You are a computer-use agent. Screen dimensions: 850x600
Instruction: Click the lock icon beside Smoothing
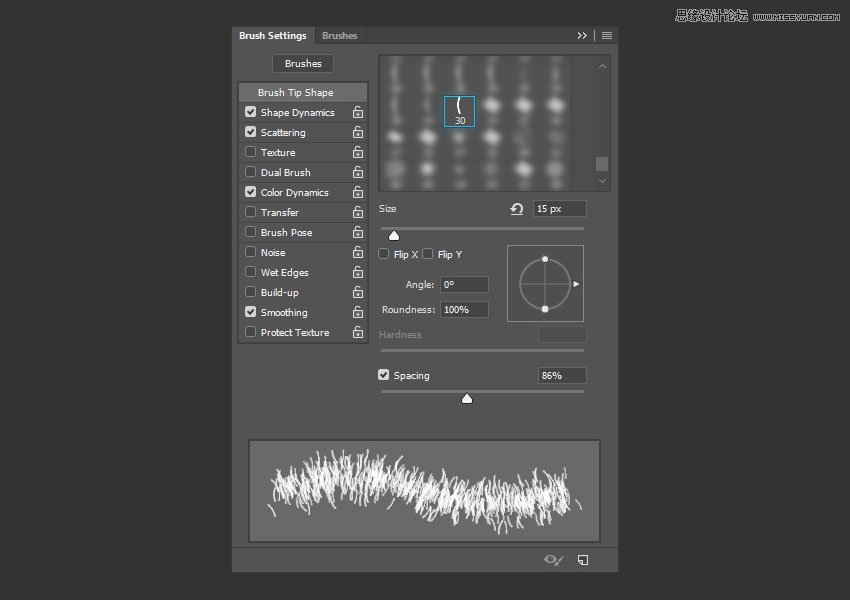pyautogui.click(x=358, y=312)
